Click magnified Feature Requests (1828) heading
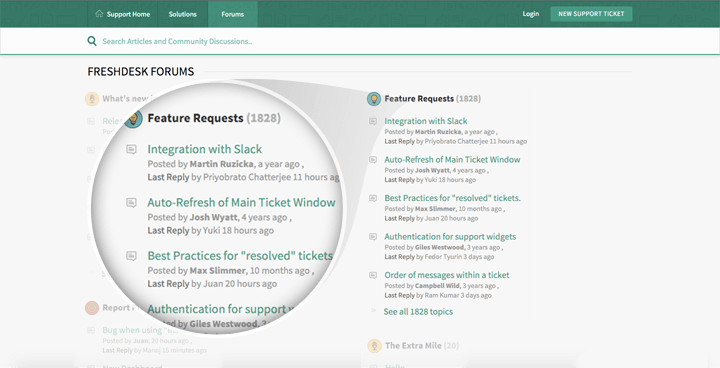This screenshot has width=720, height=368. click(x=214, y=118)
